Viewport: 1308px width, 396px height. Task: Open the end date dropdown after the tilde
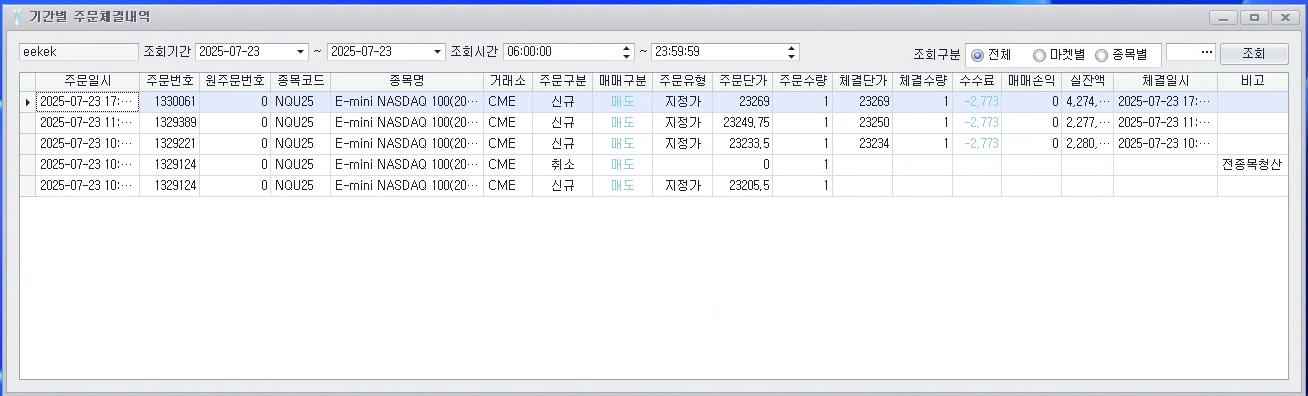(437, 52)
